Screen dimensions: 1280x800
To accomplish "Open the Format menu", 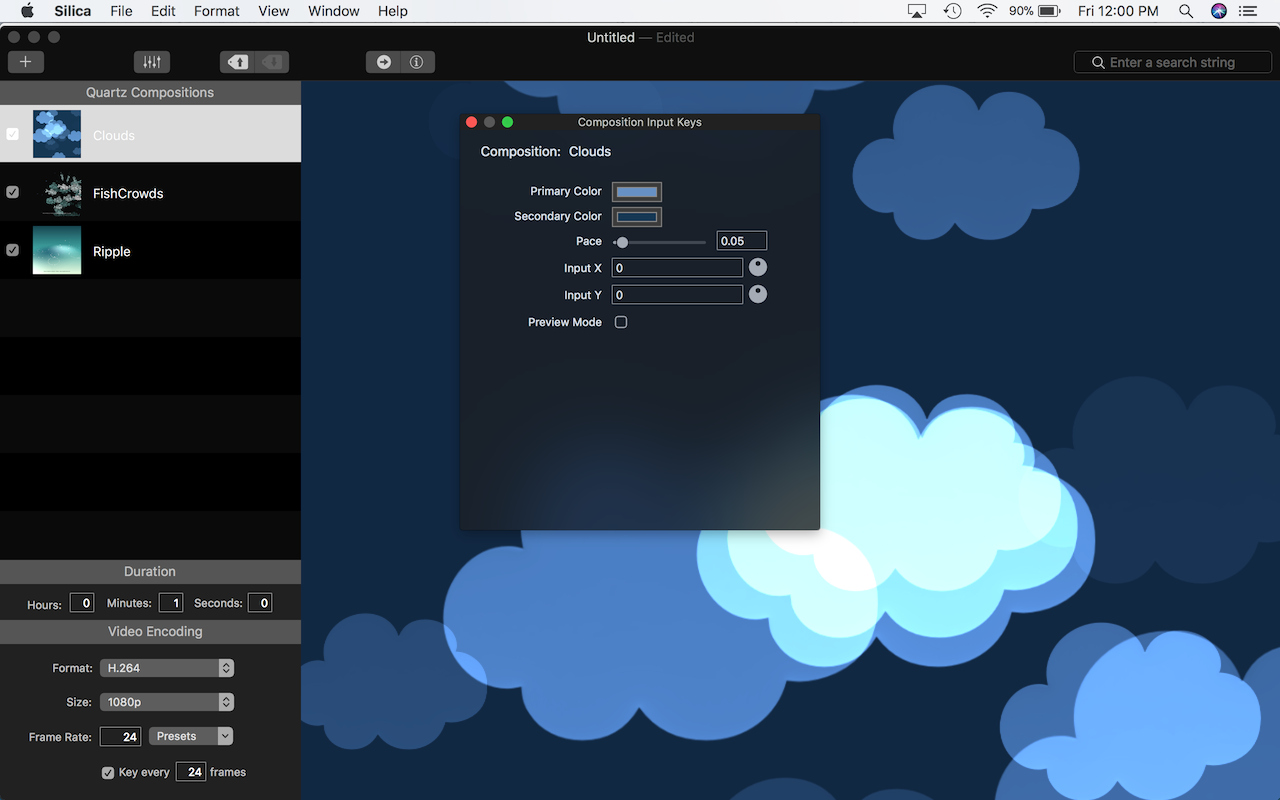I will [217, 11].
